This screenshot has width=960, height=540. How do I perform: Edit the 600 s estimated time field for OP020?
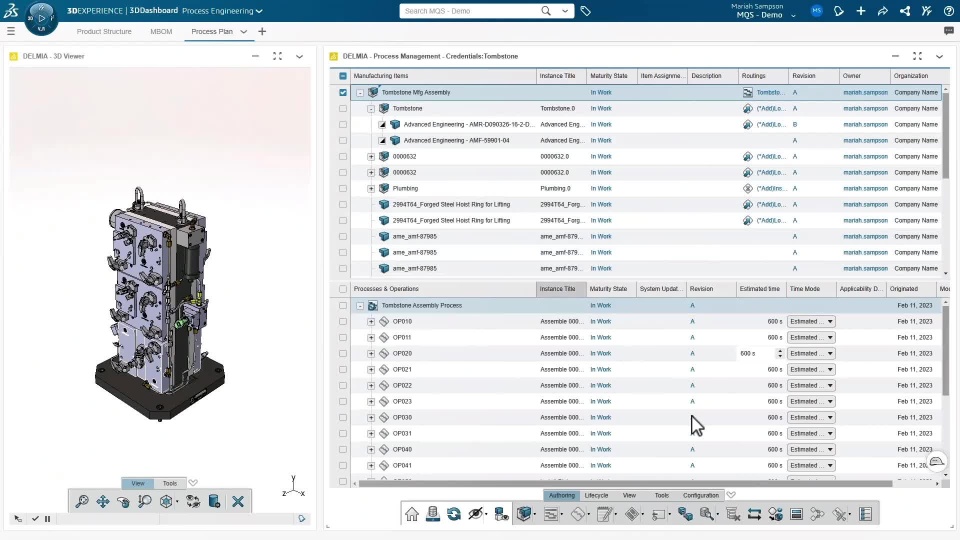coord(756,353)
